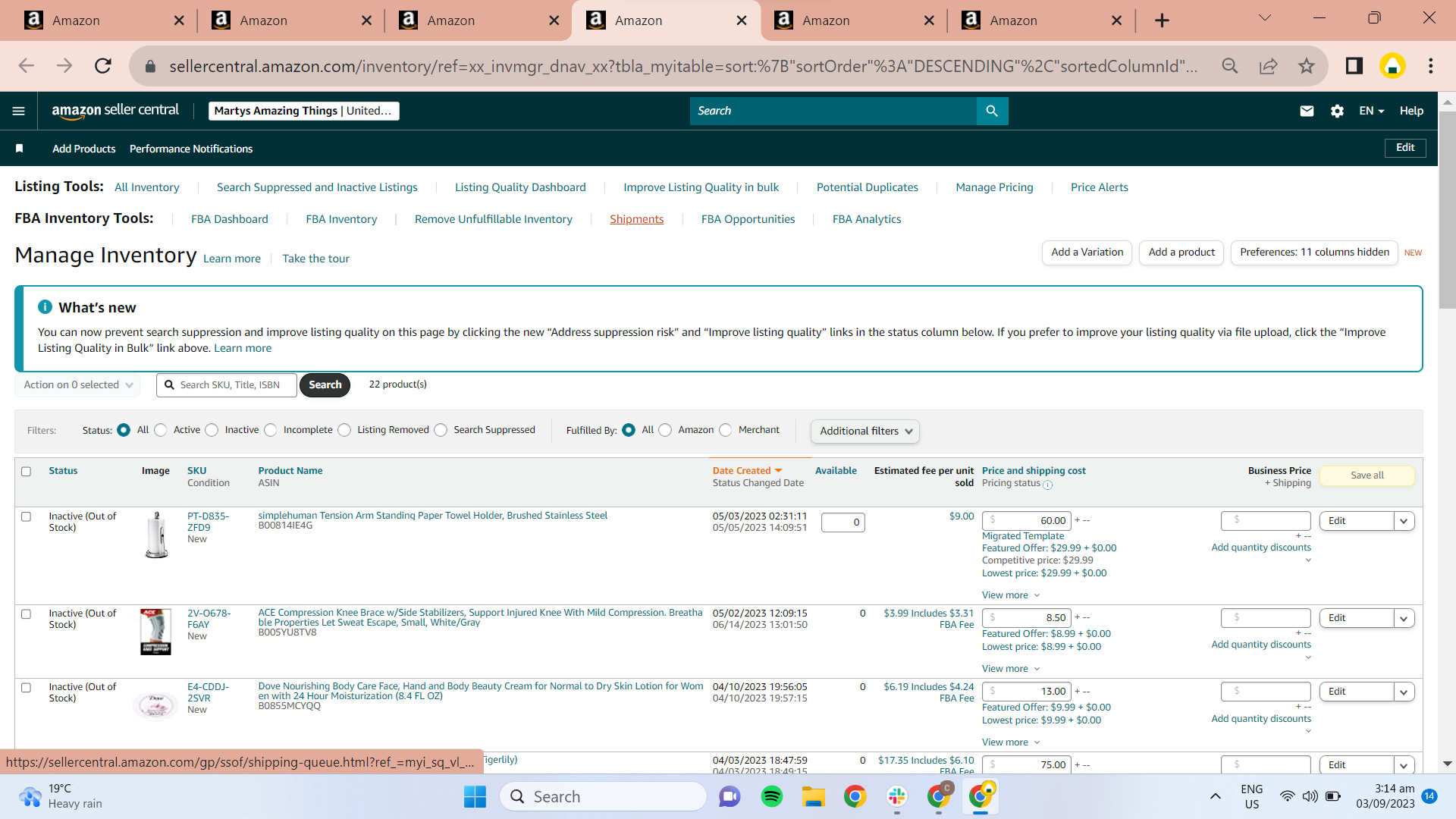Viewport: 1456px width, 819px height.
Task: Select the Active status radio button
Action: [x=161, y=430]
